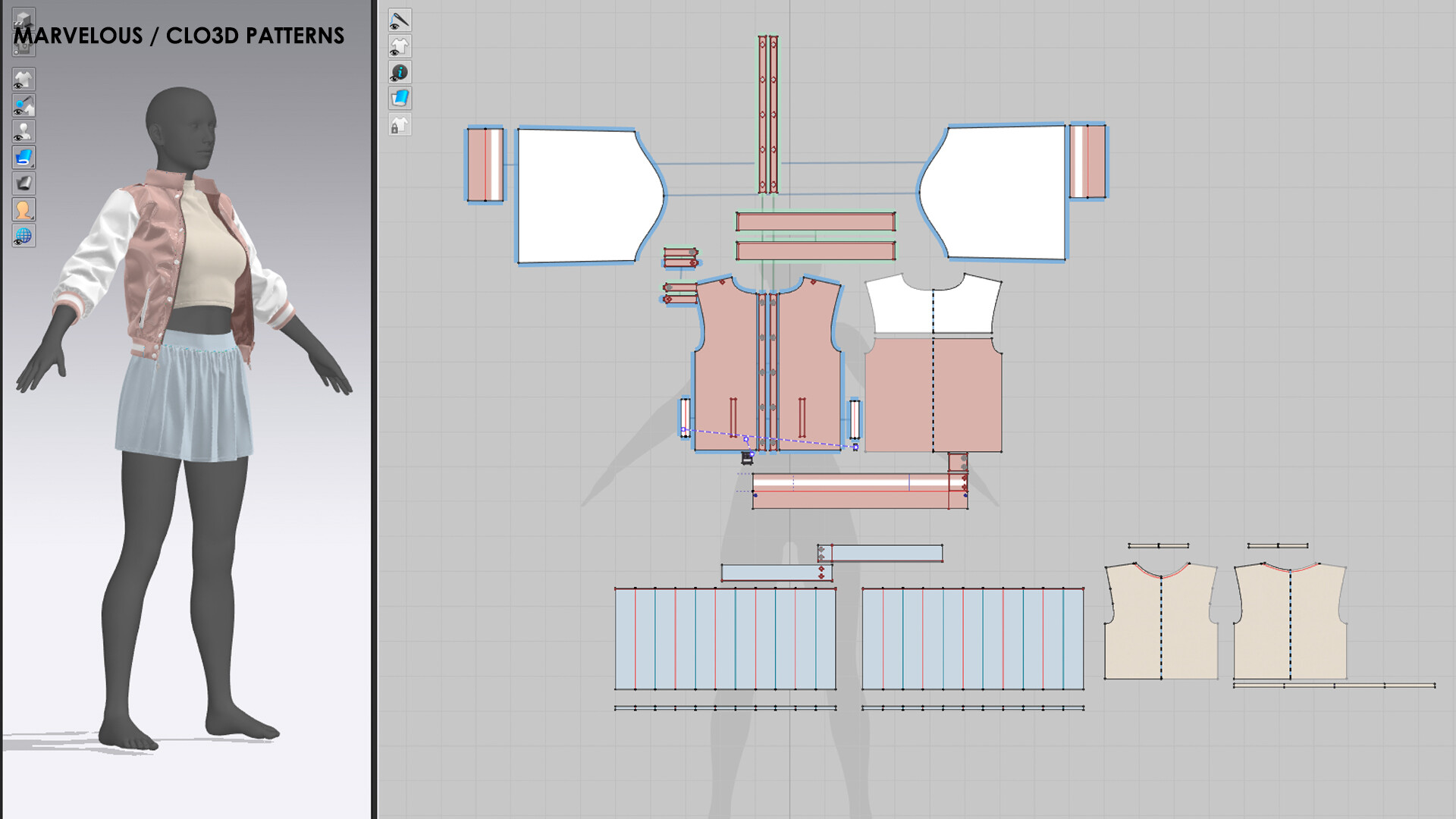Select the vertical button placket strip pattern

767,114
